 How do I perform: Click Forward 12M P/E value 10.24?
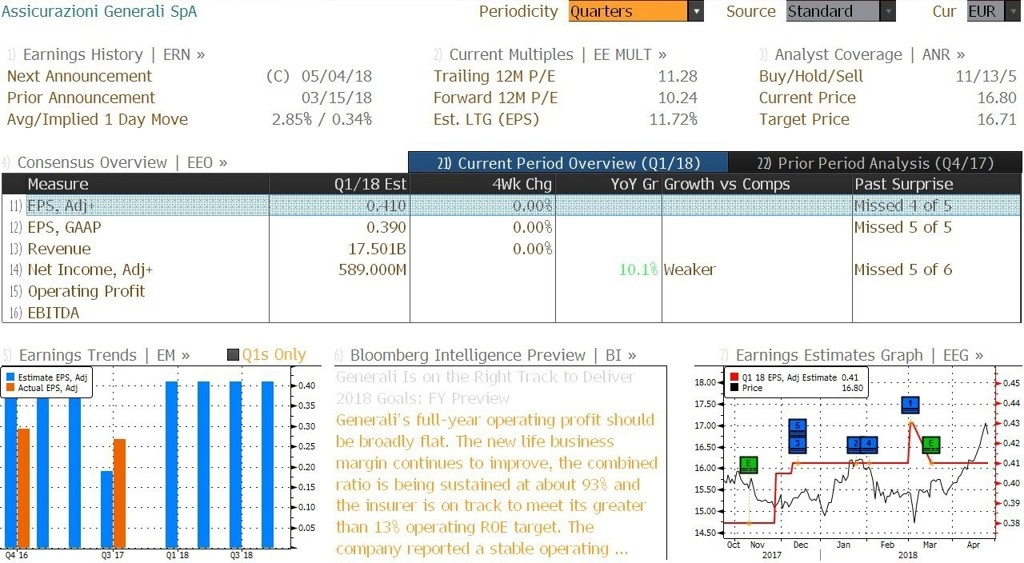tap(678, 98)
